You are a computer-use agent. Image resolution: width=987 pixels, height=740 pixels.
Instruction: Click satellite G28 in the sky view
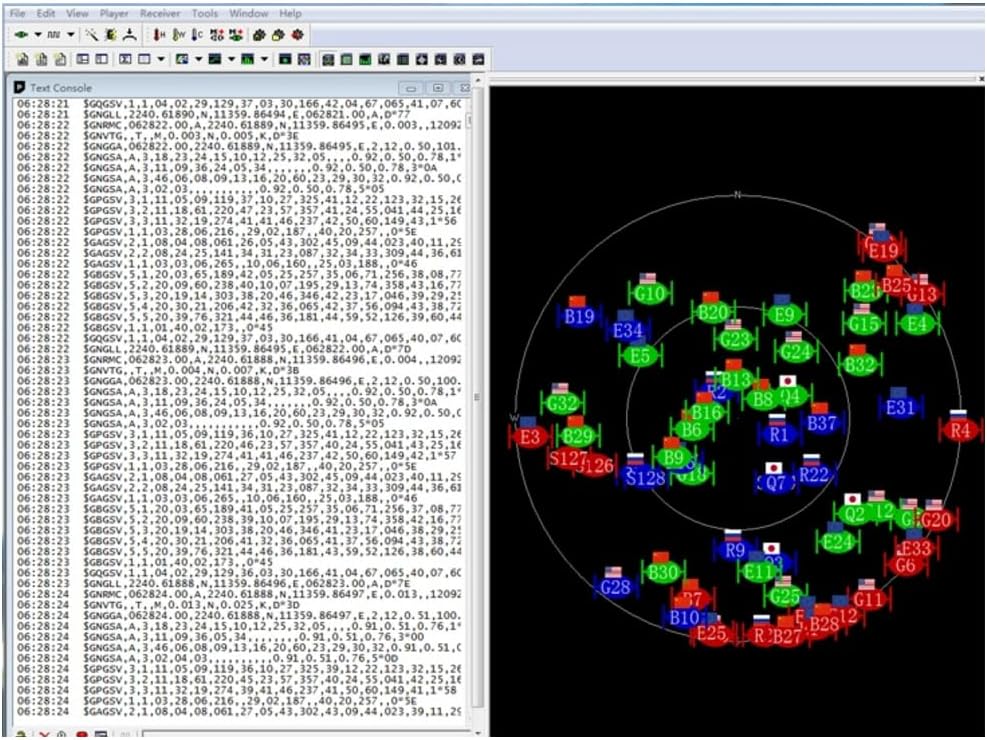click(x=615, y=587)
